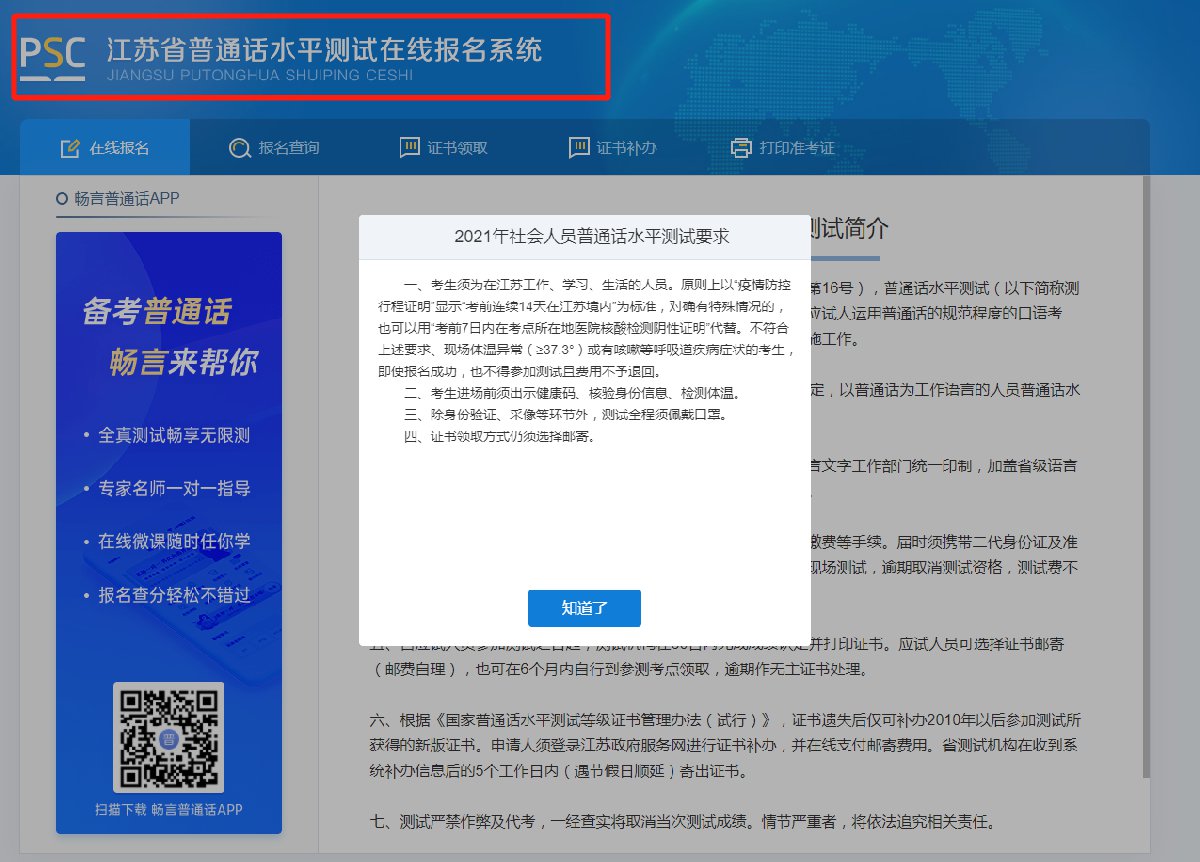
Task: Click the 畅言普通话APP sidebar heading
Action: click(x=126, y=199)
